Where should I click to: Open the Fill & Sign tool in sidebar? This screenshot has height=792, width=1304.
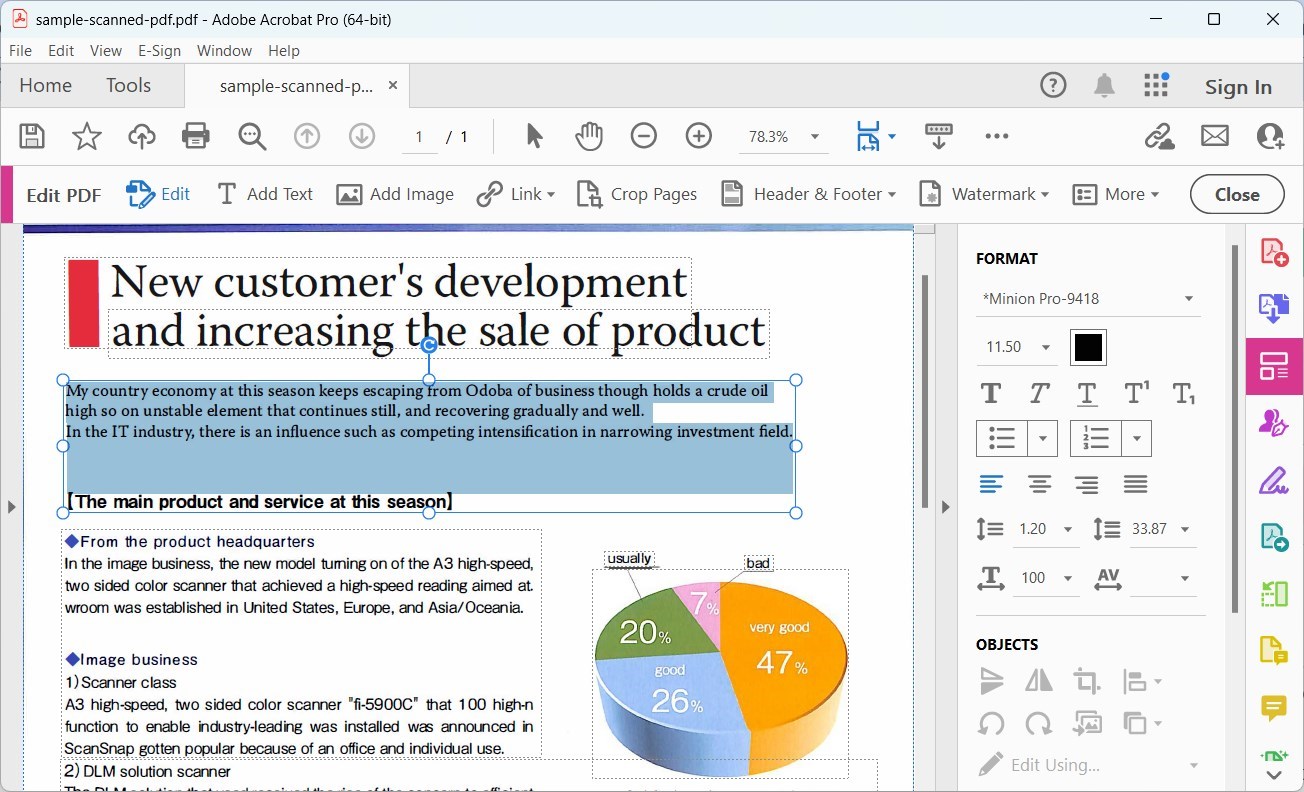(1274, 480)
